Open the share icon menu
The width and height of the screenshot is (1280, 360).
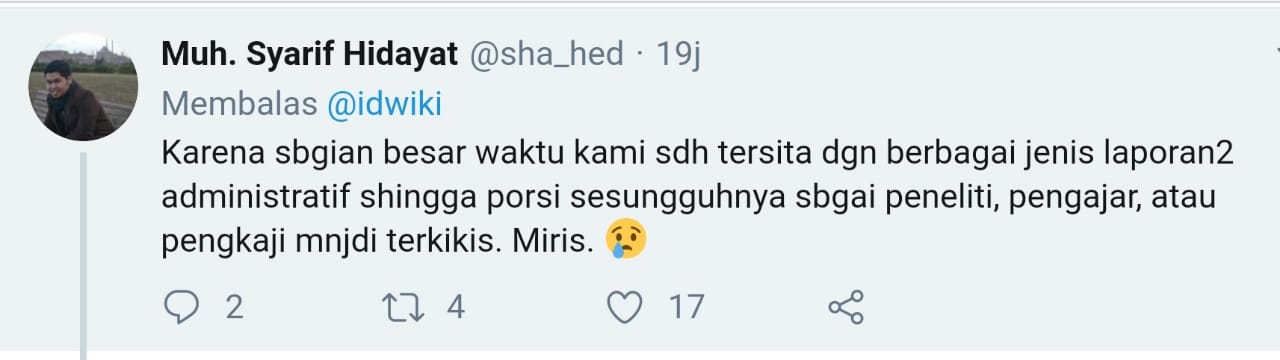point(846,307)
